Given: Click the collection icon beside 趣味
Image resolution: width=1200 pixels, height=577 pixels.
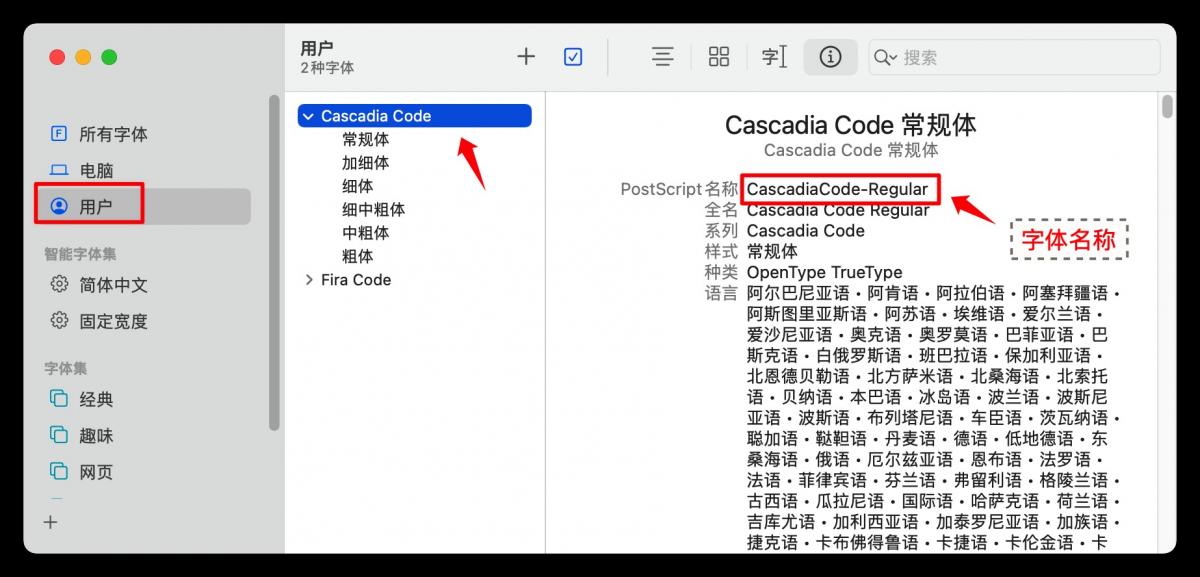Looking at the screenshot, I should 59,435.
